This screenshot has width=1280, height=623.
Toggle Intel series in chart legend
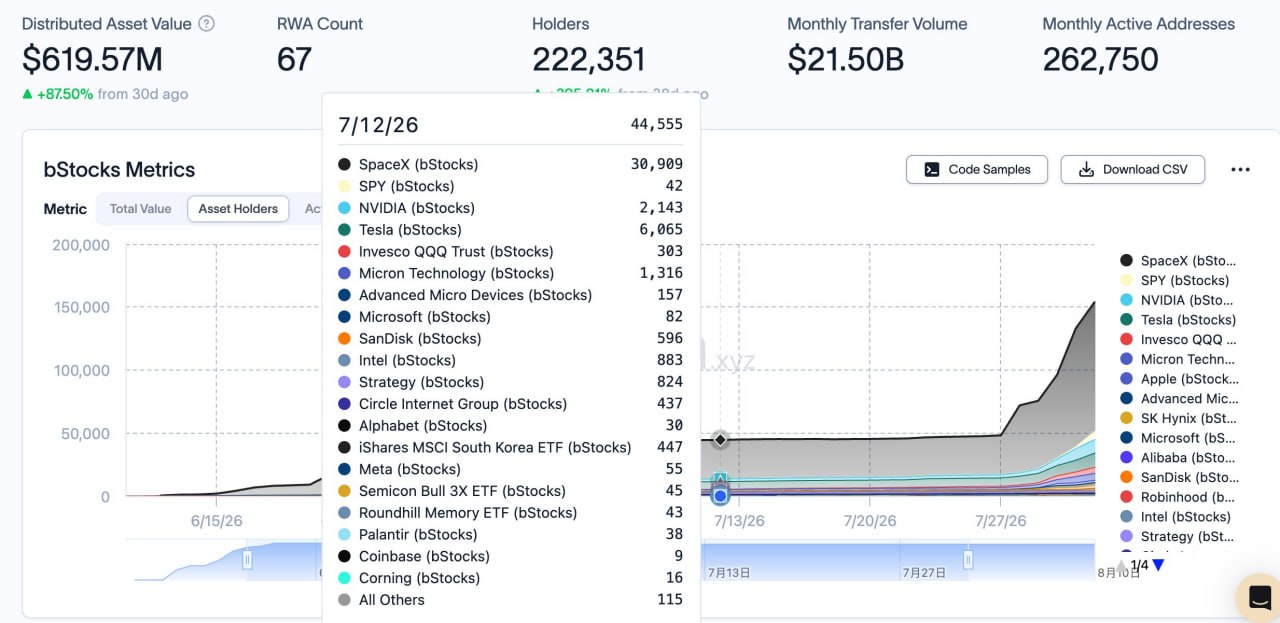click(x=1176, y=517)
